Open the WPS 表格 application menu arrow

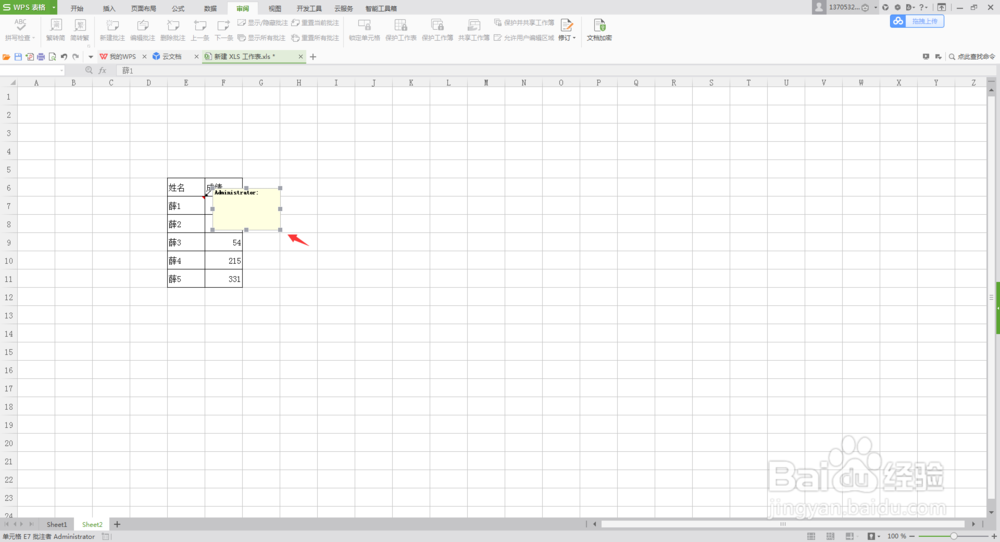54,8
